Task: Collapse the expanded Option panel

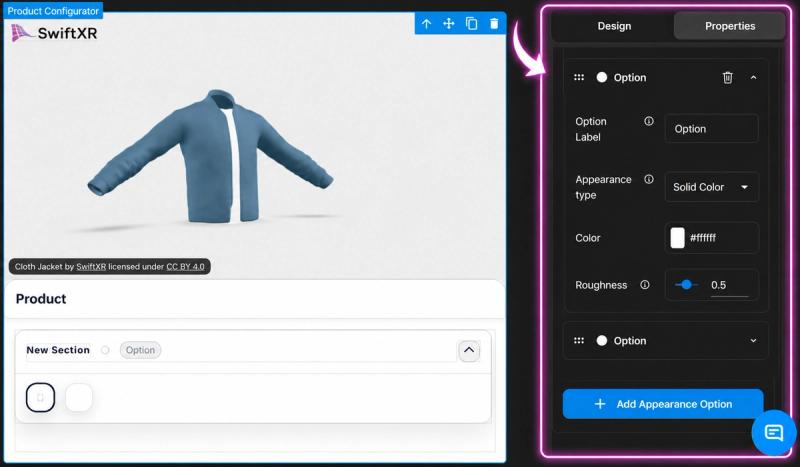Action: pos(753,78)
